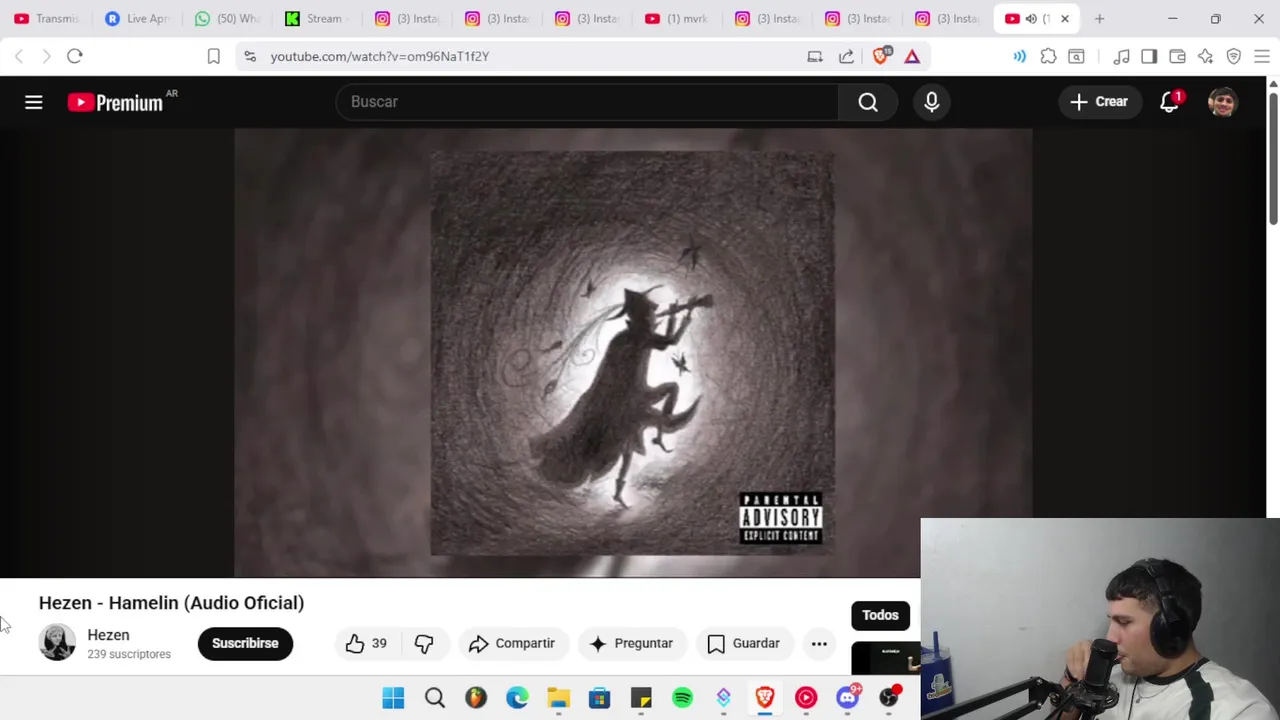
Task: Click the like count 39
Action: 379,643
